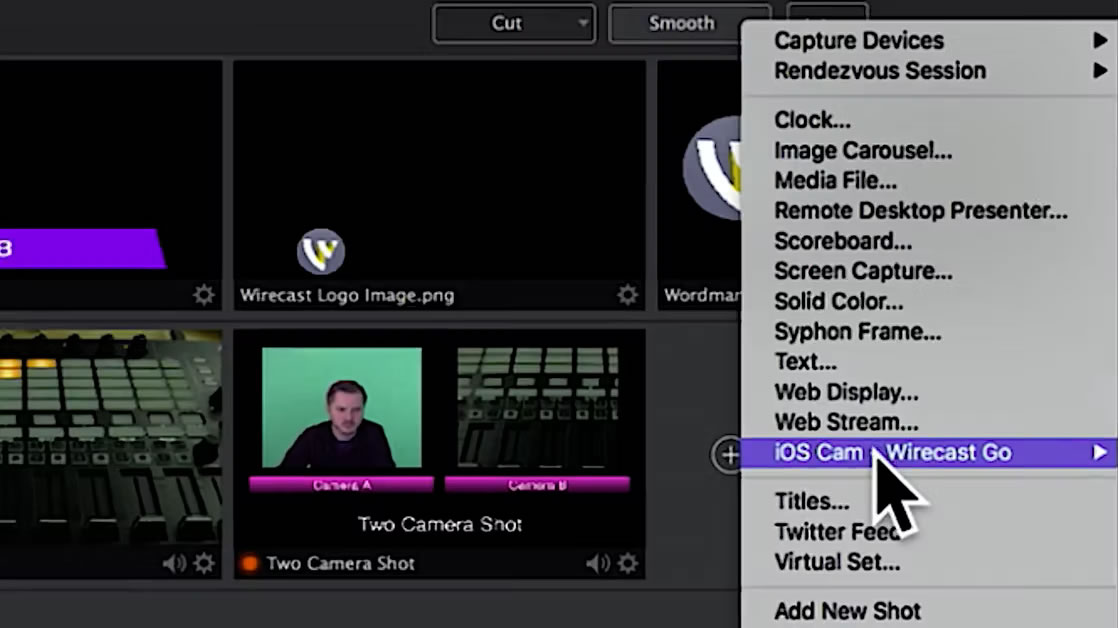Mute audio on the mixing console shot
The height and width of the screenshot is (628, 1118).
[174, 563]
